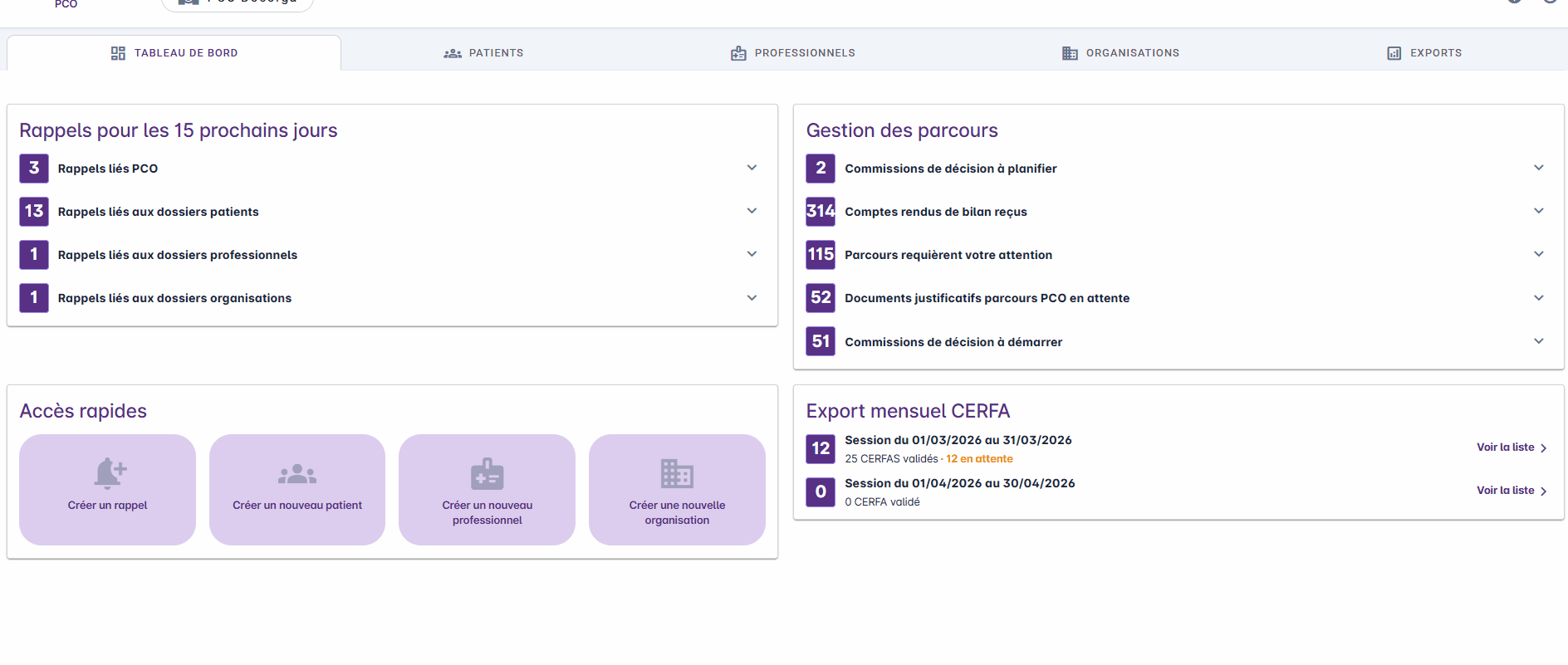
Task: Expand the Rappels liés PCO row
Action: coord(752,168)
